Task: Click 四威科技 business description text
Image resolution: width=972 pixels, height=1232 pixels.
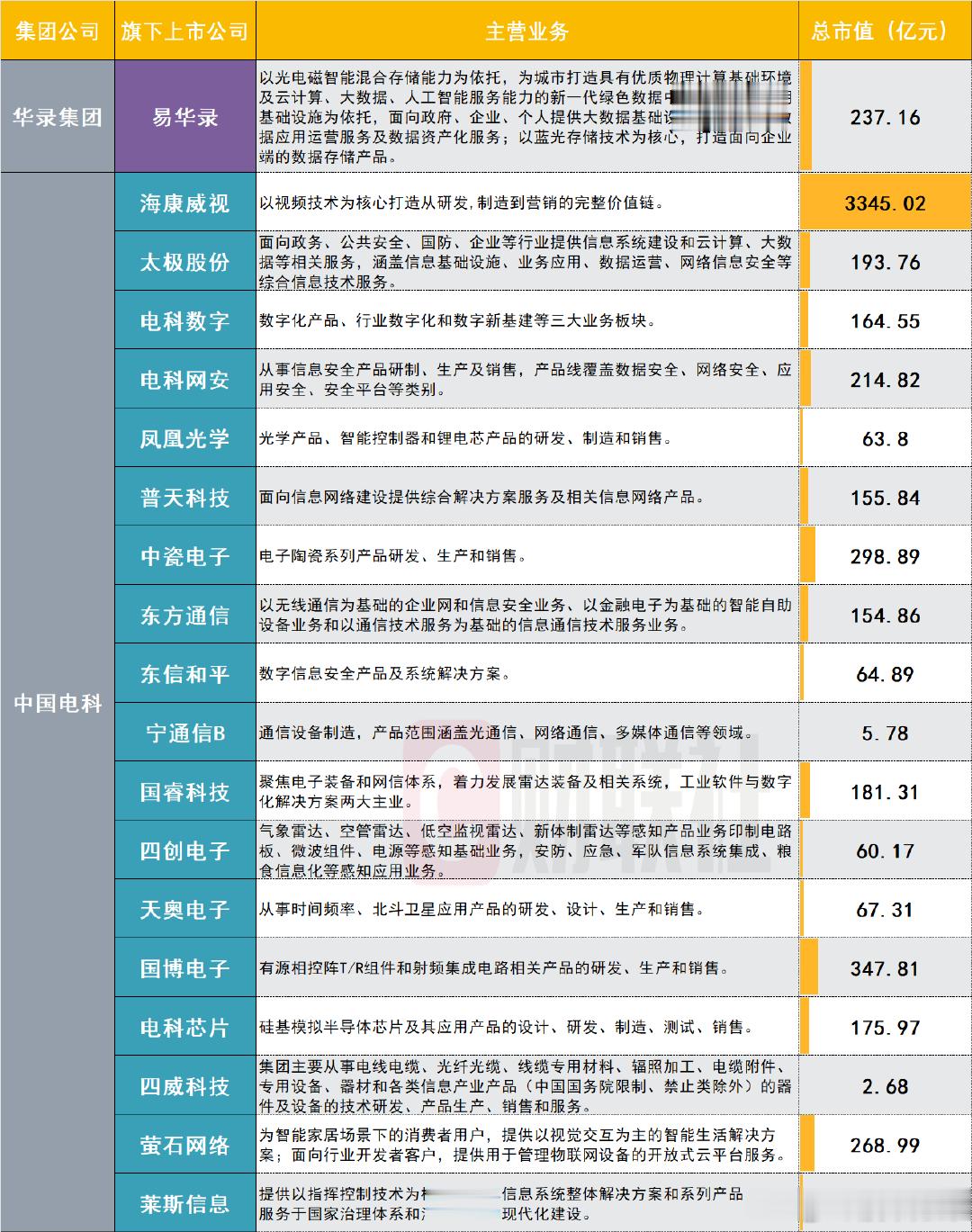Action: [526, 1086]
